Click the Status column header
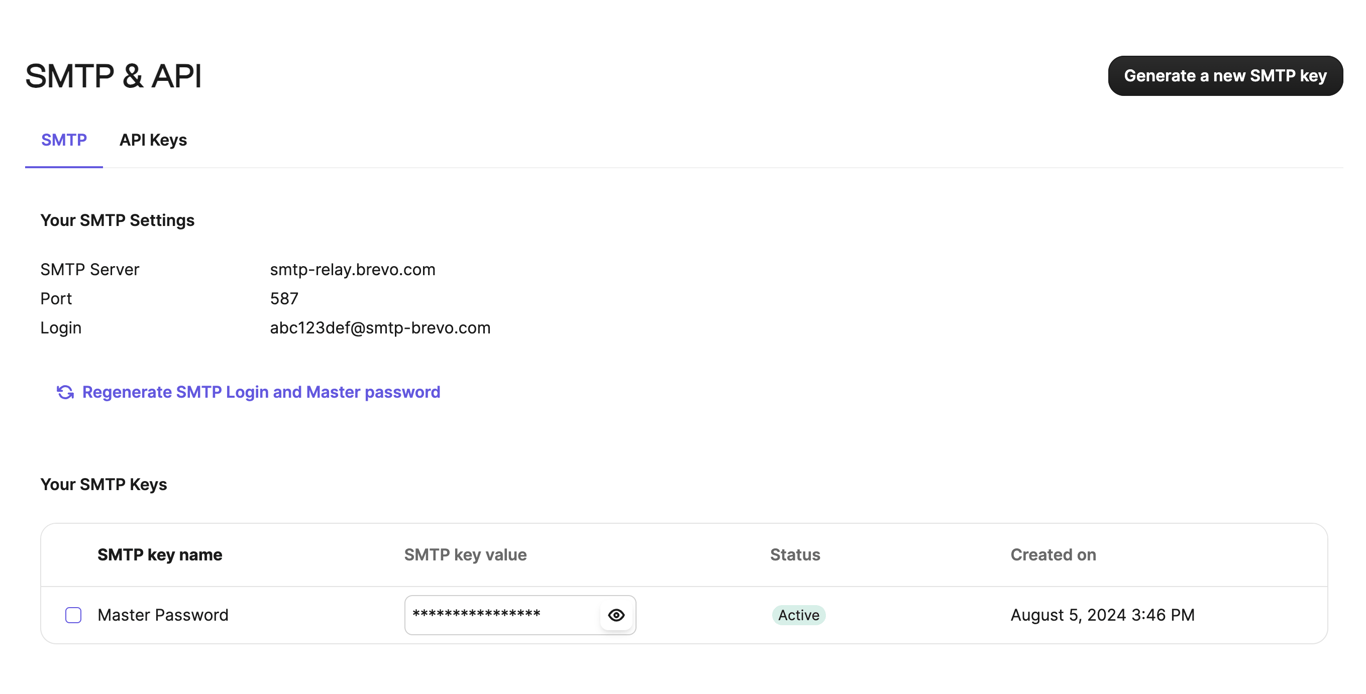This screenshot has height=694, width=1366. tap(795, 555)
